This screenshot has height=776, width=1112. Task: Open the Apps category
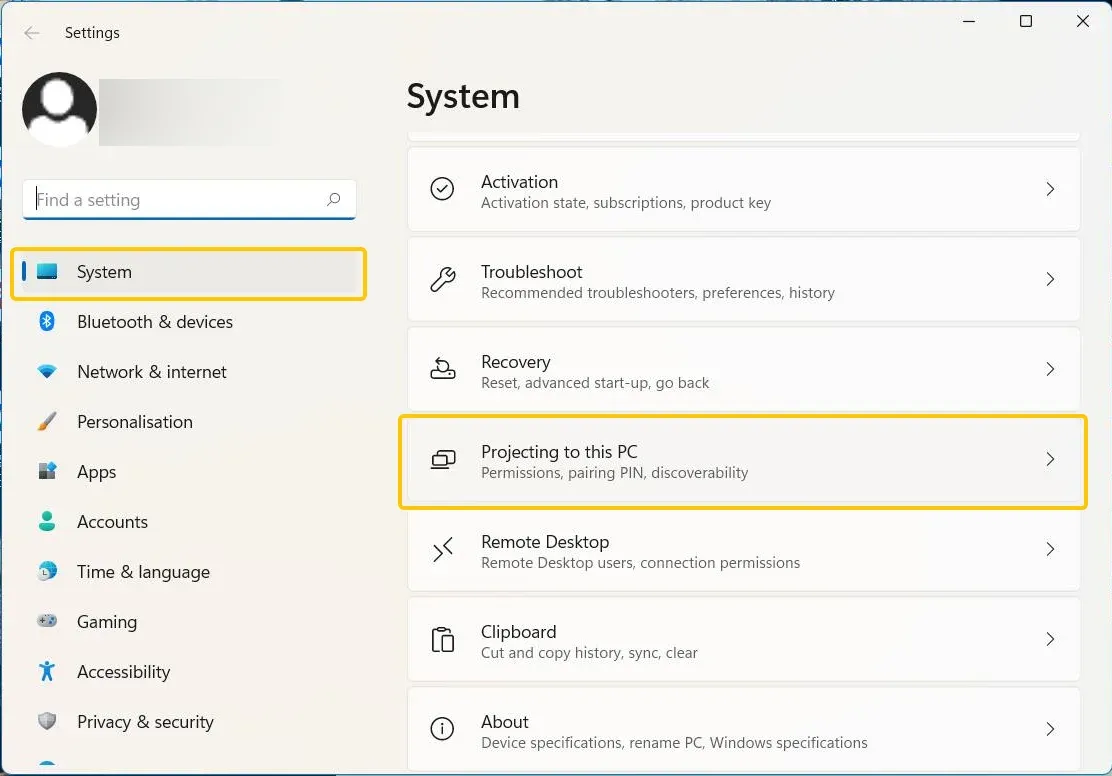pos(189,472)
